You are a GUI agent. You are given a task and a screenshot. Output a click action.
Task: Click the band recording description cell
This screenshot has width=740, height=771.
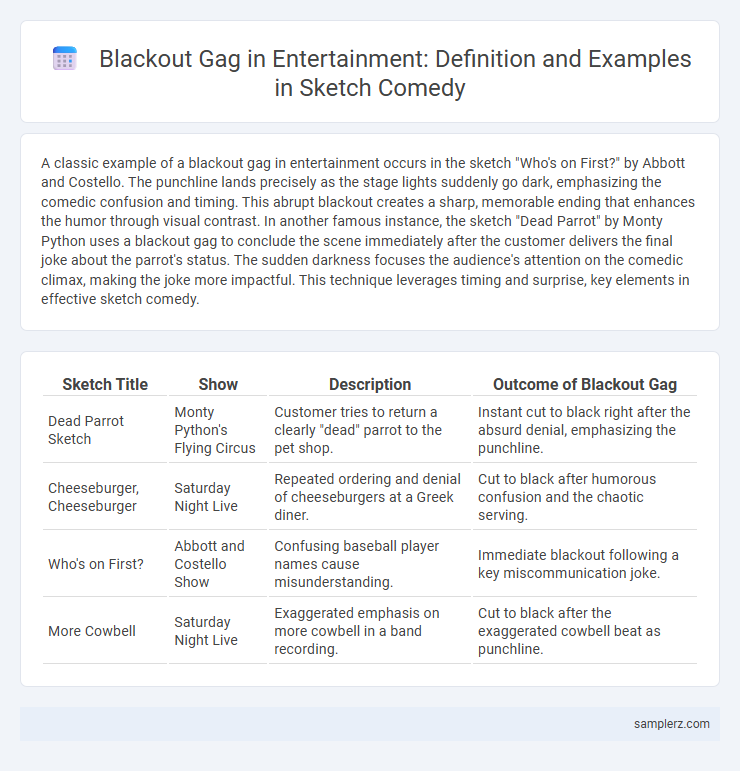point(370,630)
